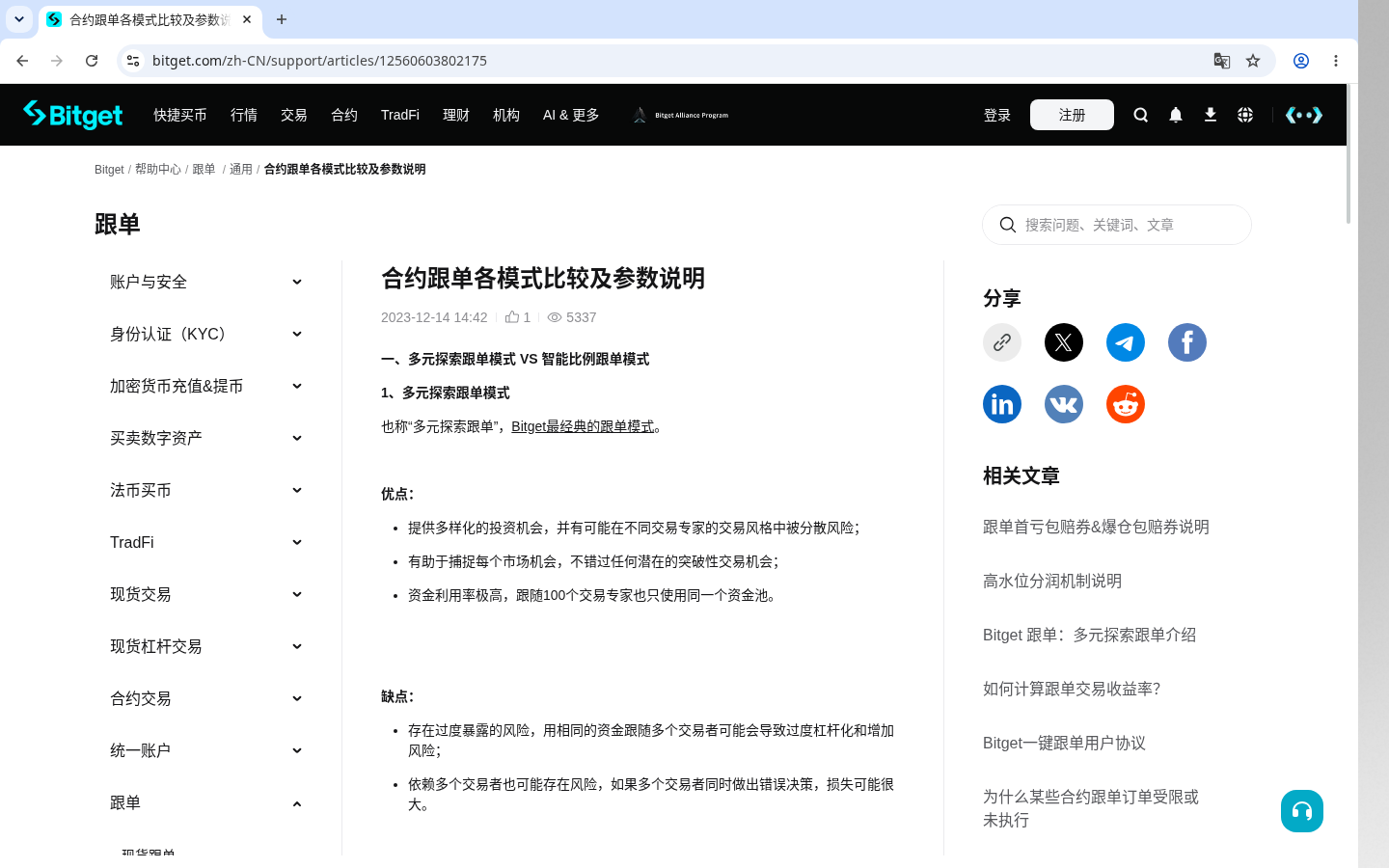
Task: Open 交易 nav menu
Action: click(294, 115)
